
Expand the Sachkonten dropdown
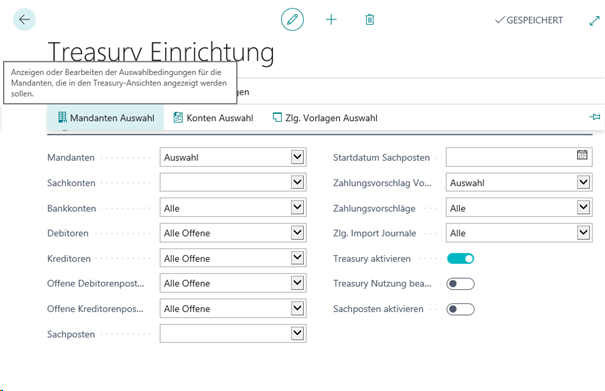(x=297, y=182)
